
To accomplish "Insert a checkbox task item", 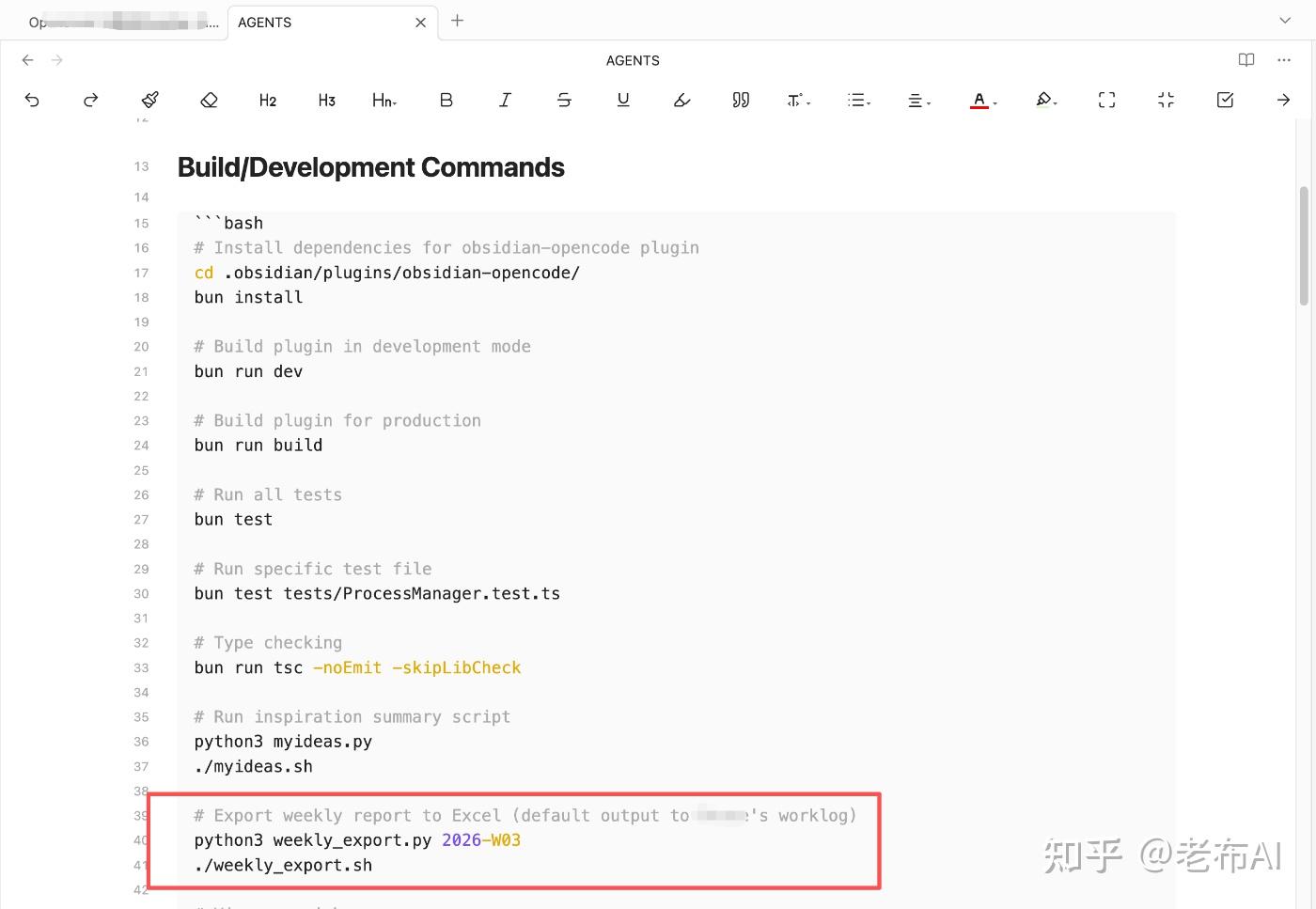I will [x=1225, y=100].
